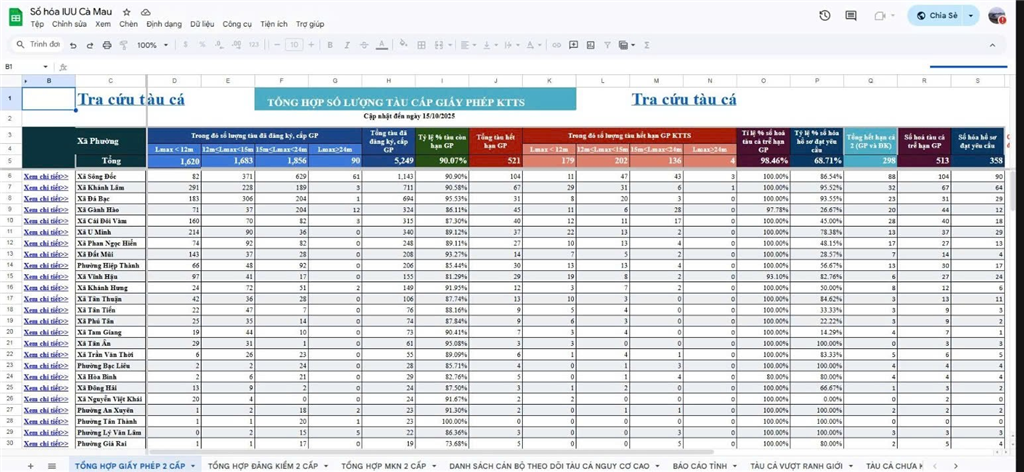Expand the arrow next to Chia Sẻ

point(970,16)
